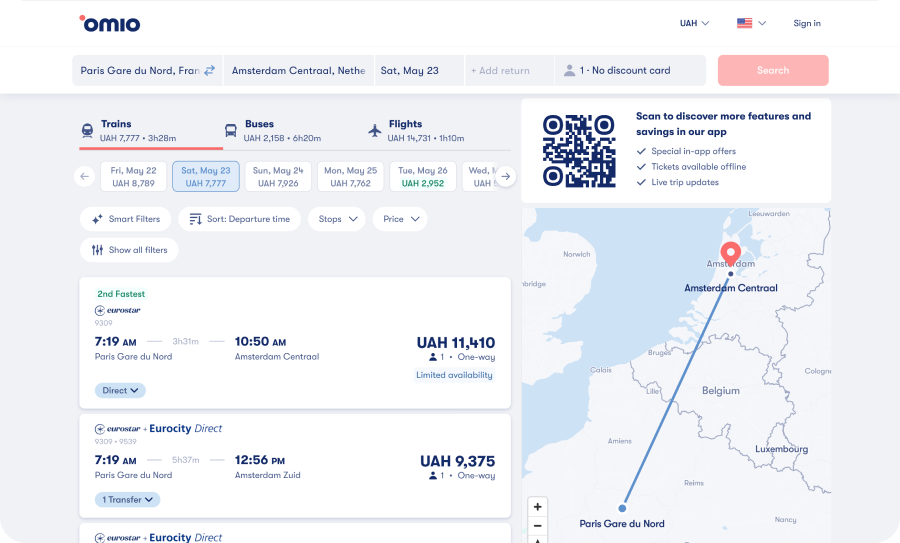Click the Limited availability label
This screenshot has width=900, height=543.
pos(454,375)
